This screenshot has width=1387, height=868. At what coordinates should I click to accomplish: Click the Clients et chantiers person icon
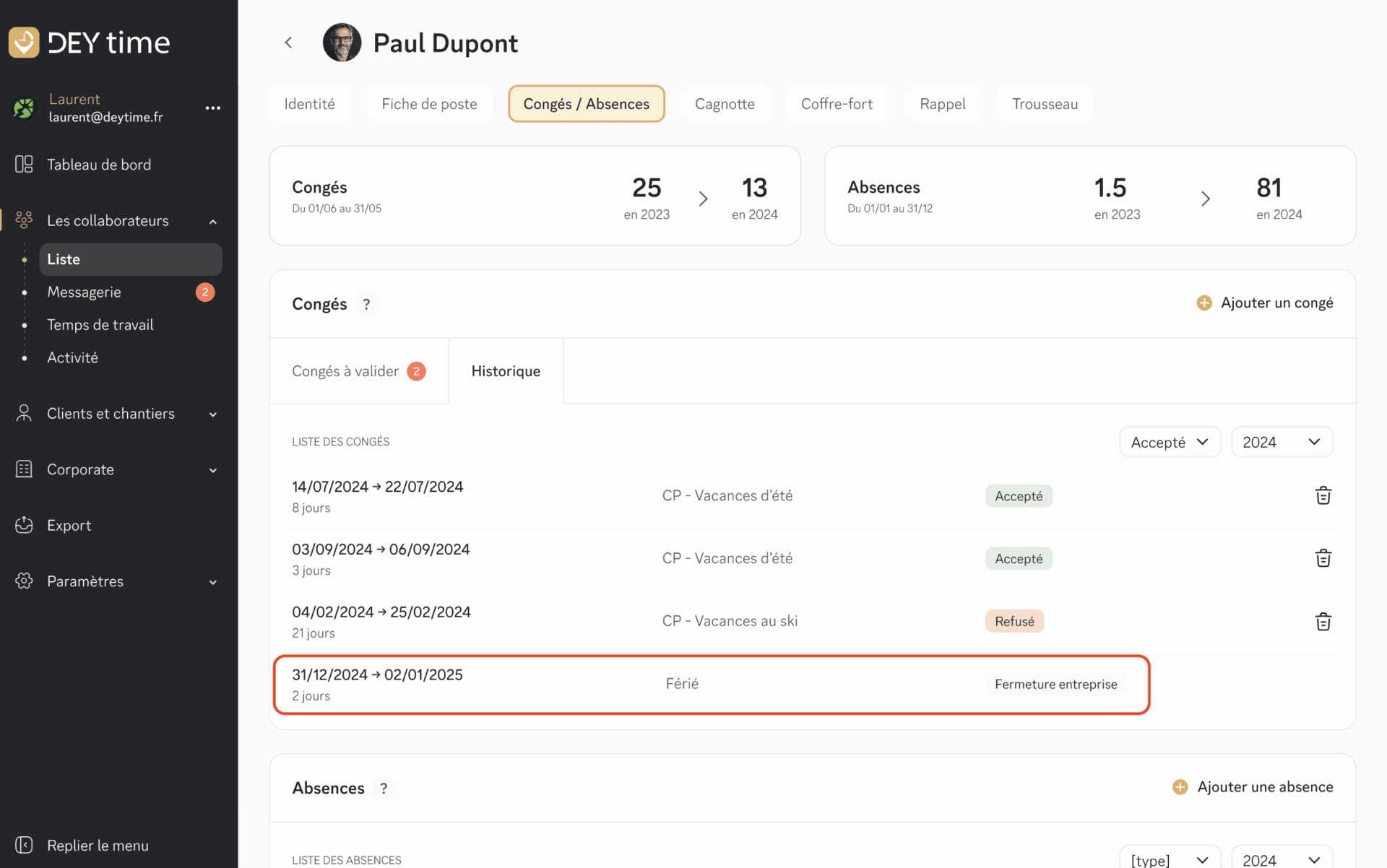coord(24,413)
